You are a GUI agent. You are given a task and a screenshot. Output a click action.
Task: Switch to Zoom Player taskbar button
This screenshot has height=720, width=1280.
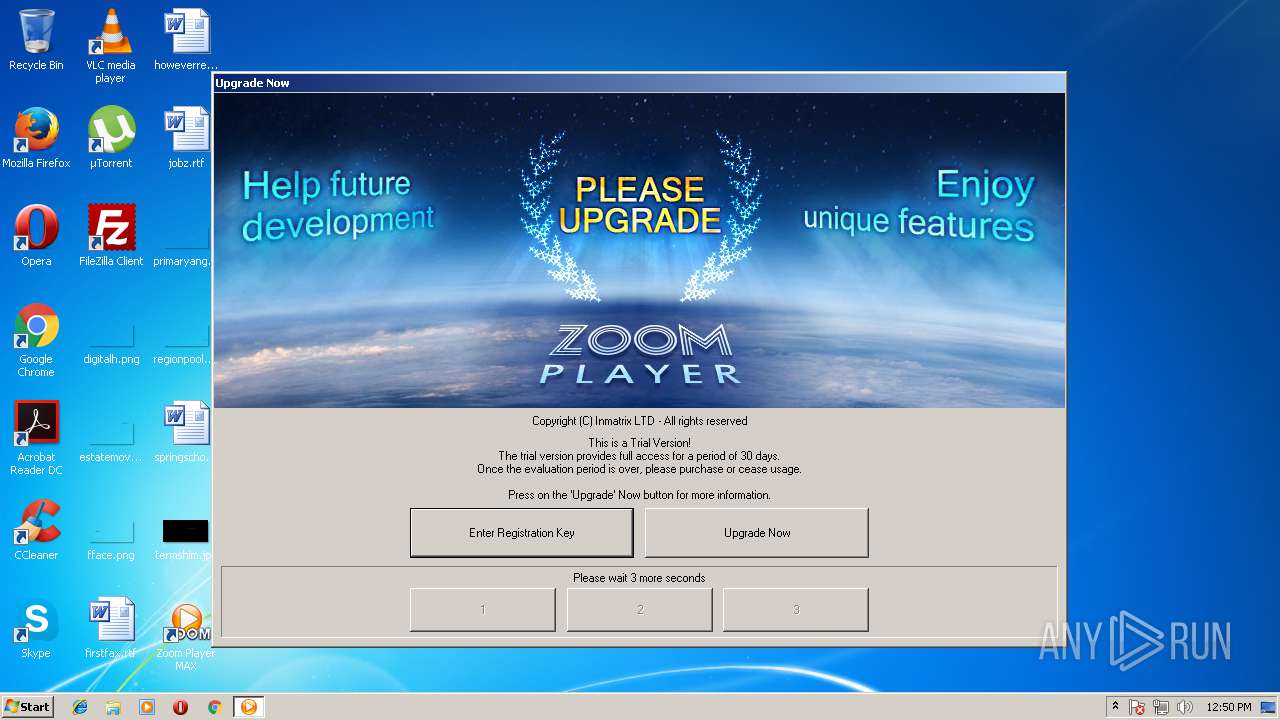[249, 707]
